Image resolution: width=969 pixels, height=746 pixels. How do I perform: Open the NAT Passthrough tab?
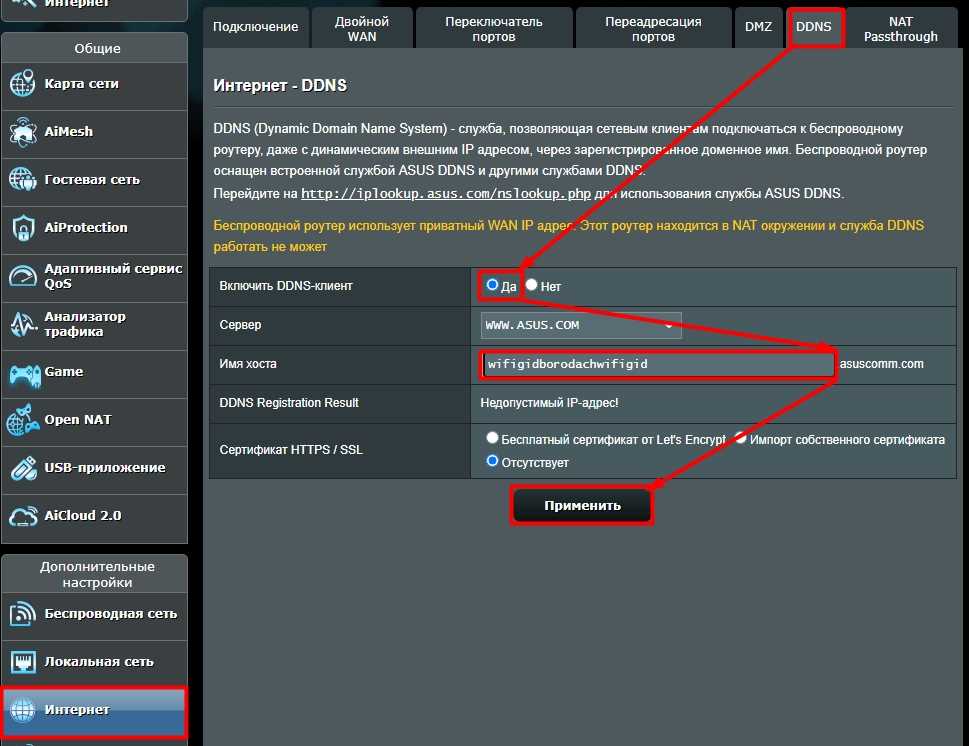tap(900, 28)
